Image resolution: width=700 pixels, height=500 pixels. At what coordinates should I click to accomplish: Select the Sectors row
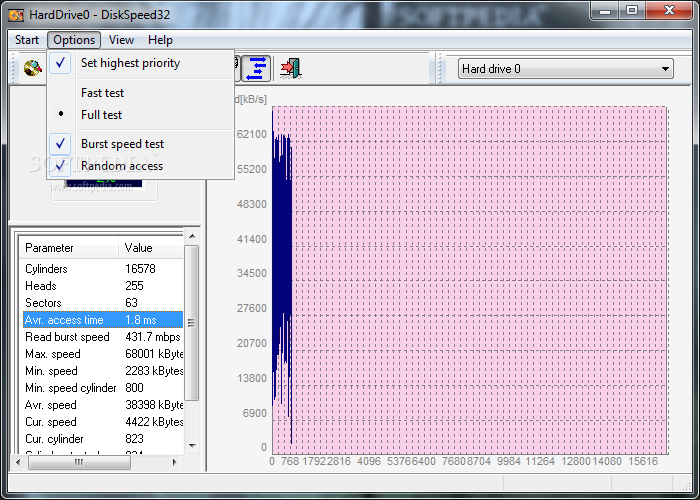[x=103, y=303]
